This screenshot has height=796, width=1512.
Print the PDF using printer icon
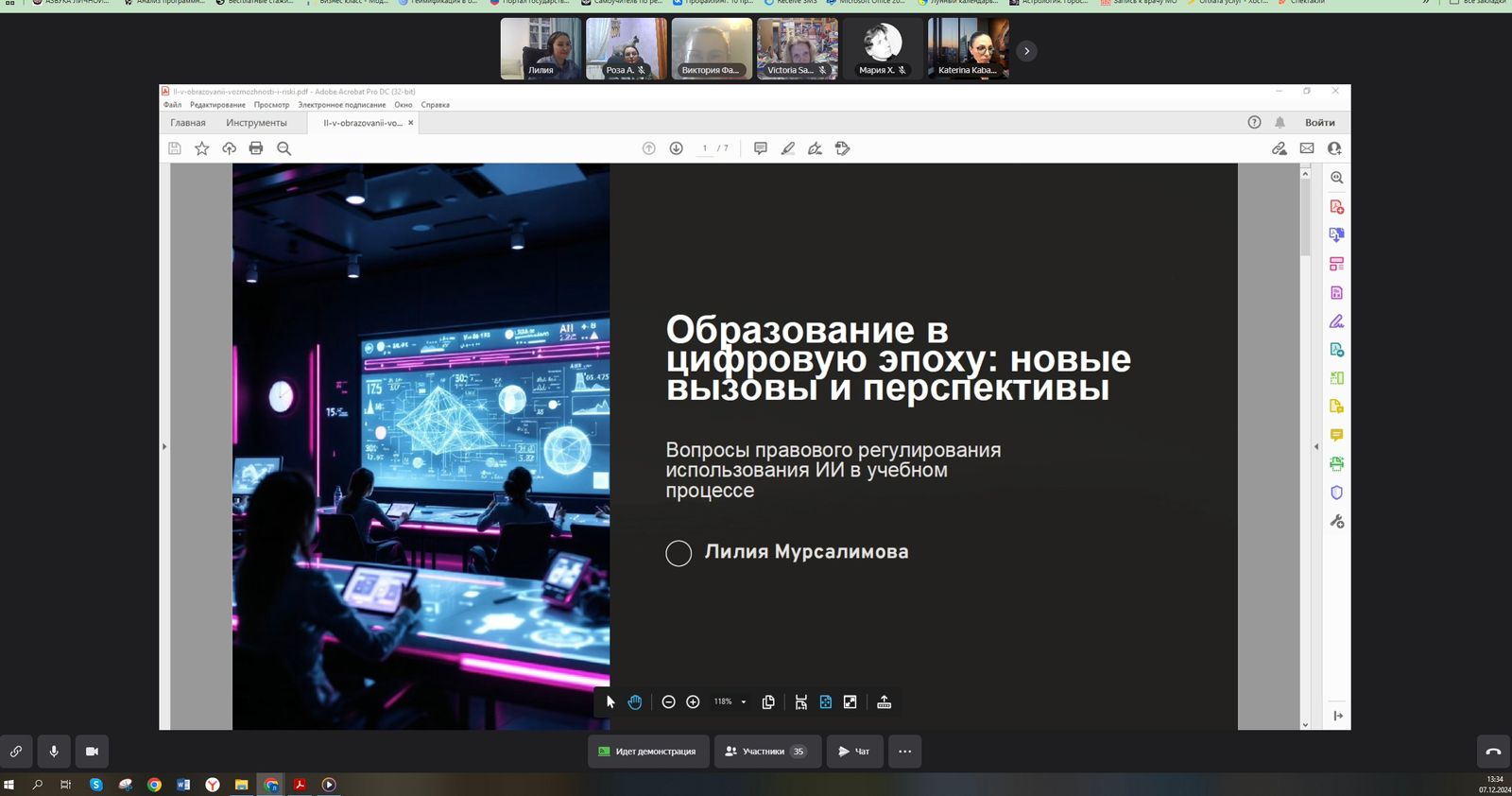point(255,148)
